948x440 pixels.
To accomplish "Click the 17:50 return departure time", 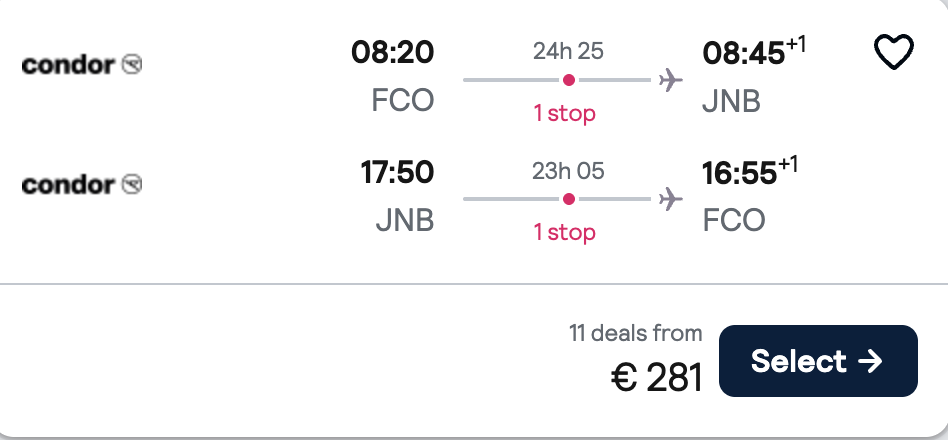I will click(x=397, y=172).
